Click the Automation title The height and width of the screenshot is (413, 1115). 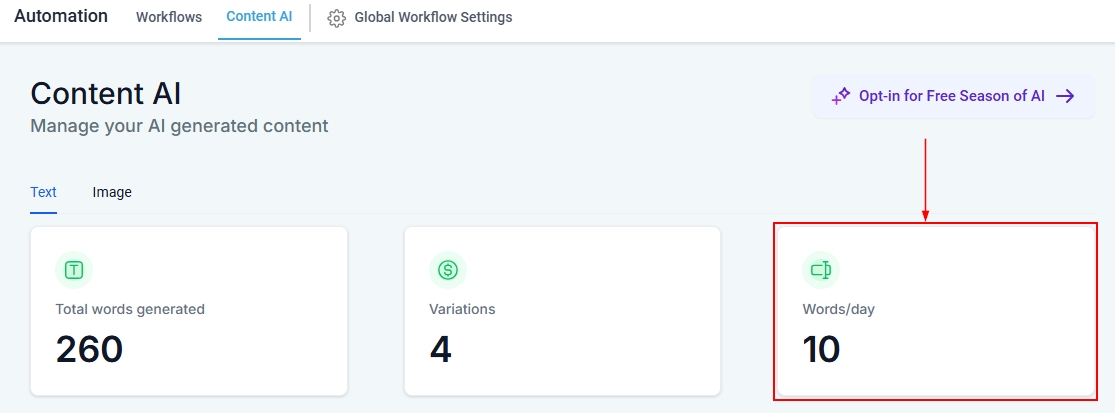tap(61, 16)
